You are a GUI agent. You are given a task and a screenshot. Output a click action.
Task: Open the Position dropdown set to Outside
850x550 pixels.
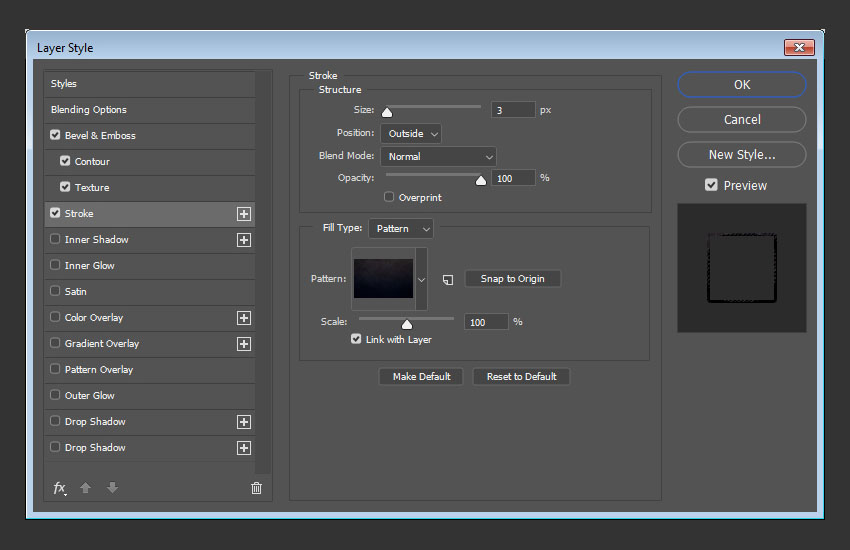(x=410, y=133)
